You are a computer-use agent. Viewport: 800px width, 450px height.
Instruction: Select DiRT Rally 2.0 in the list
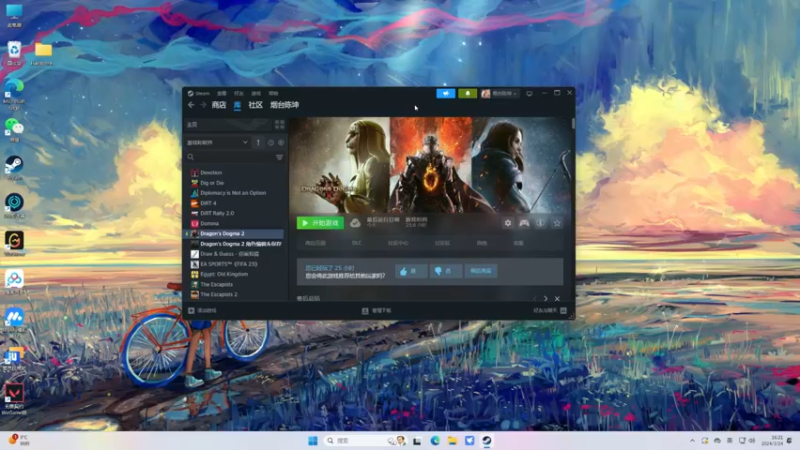[217, 214]
